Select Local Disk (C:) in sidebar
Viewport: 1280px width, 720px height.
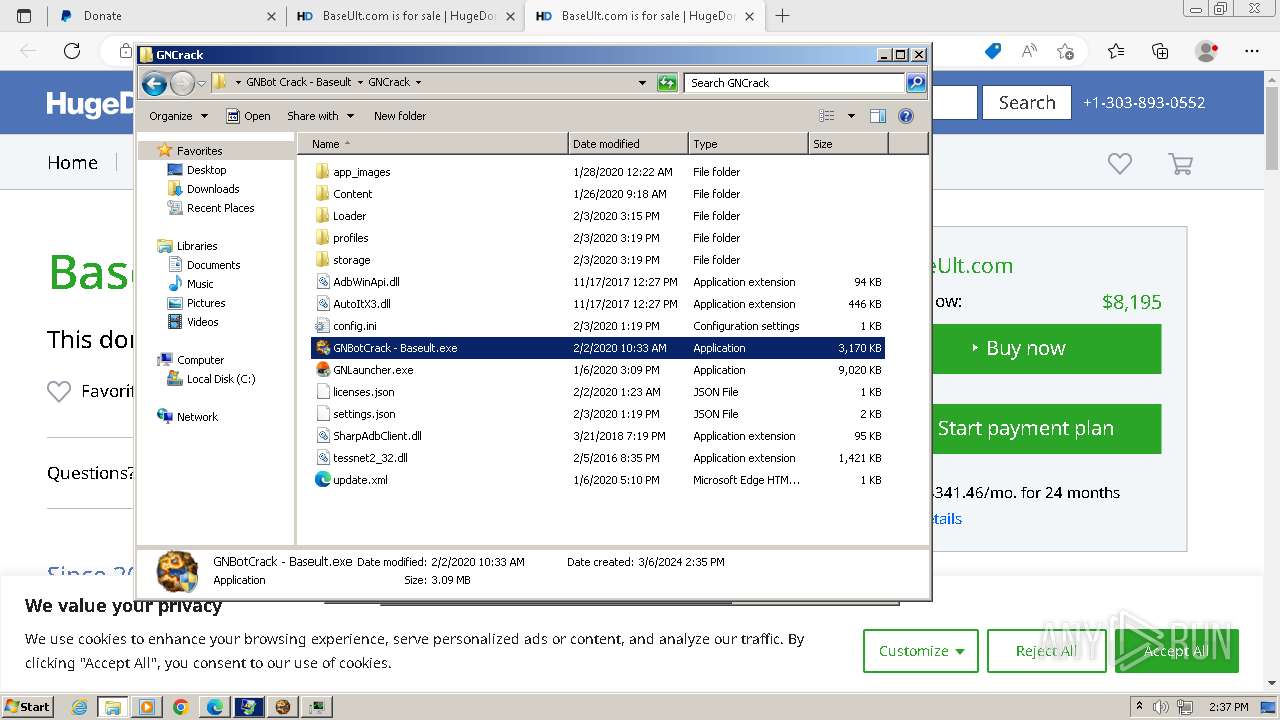(x=221, y=379)
